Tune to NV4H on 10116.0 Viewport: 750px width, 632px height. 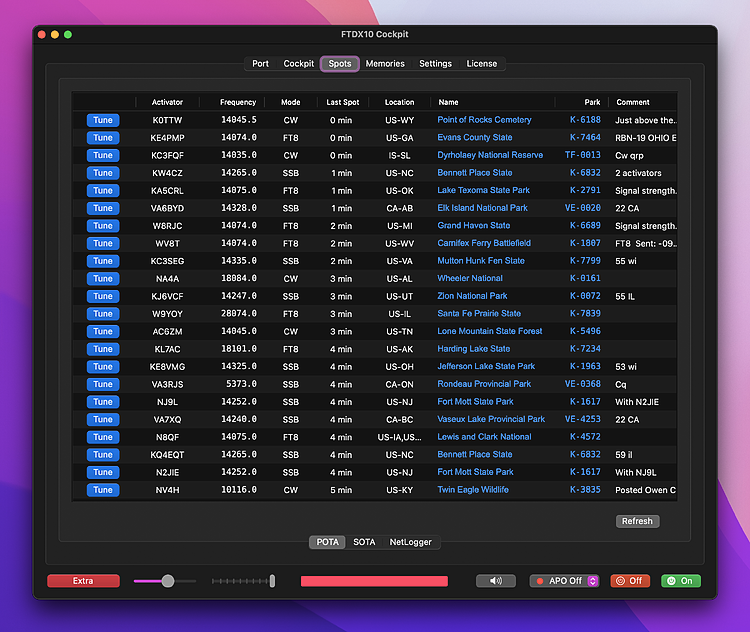pyautogui.click(x=103, y=490)
